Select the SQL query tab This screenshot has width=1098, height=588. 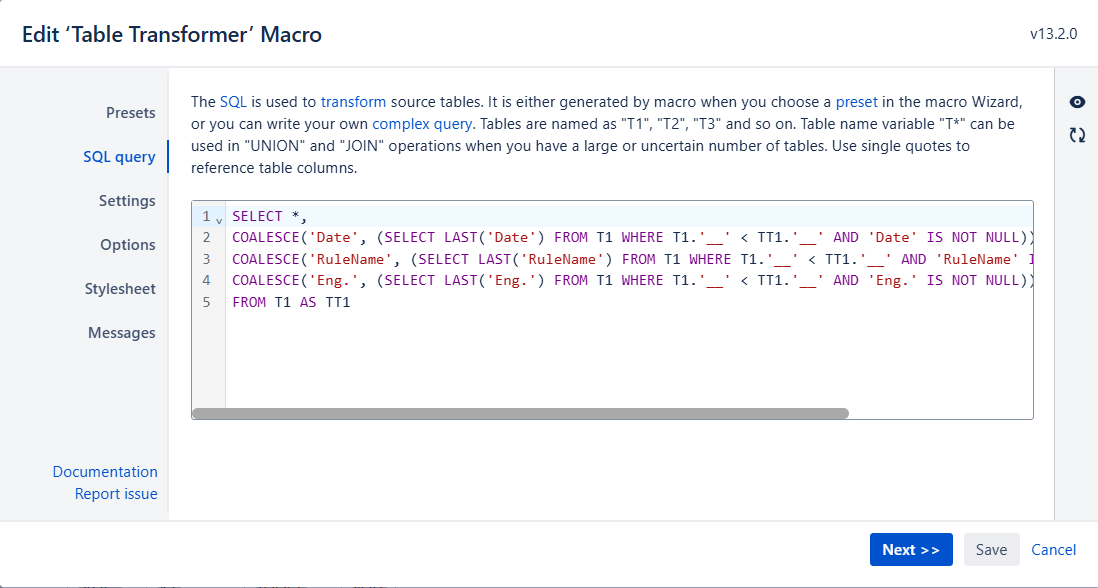[x=119, y=157]
